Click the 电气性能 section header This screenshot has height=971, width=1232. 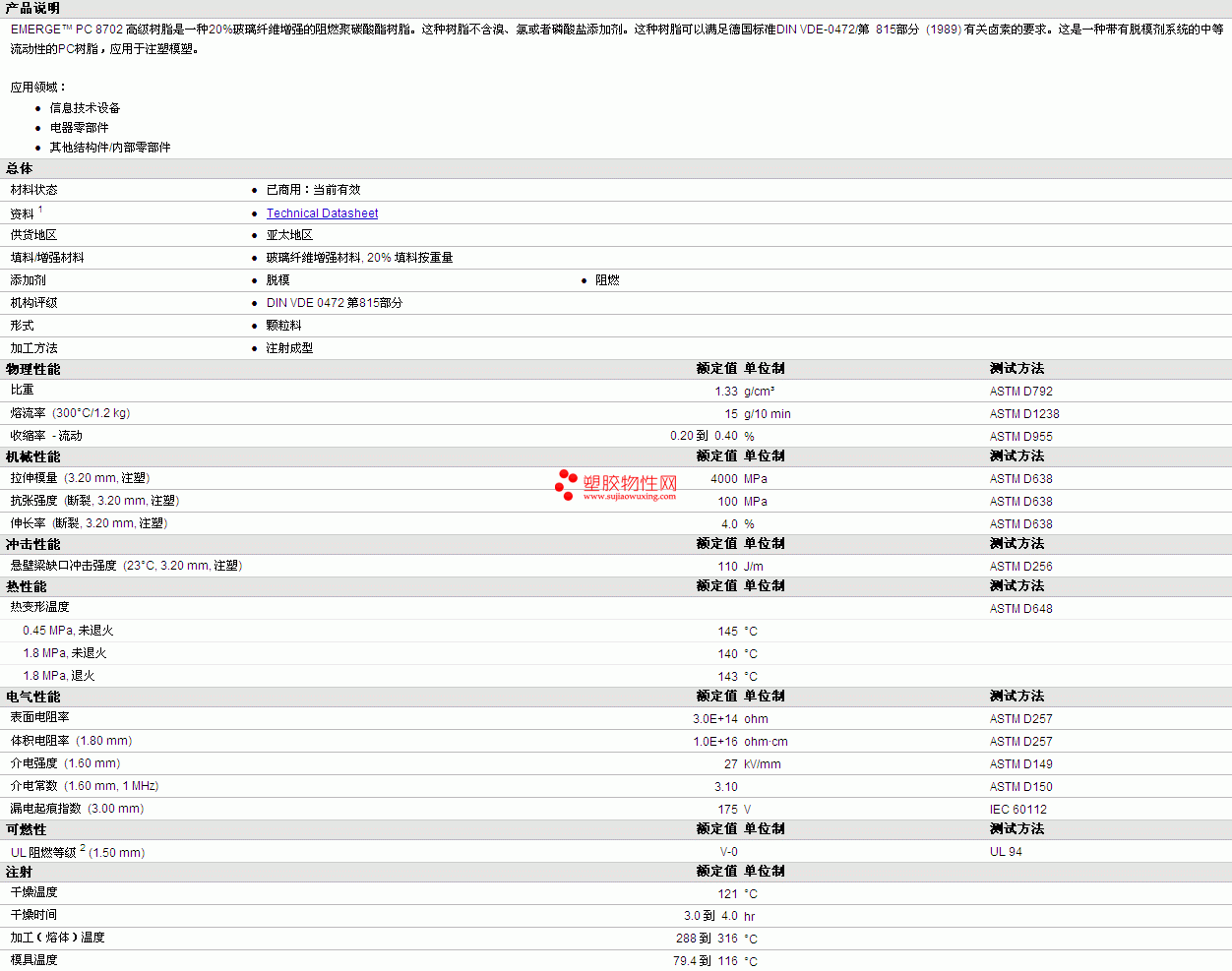[x=32, y=697]
